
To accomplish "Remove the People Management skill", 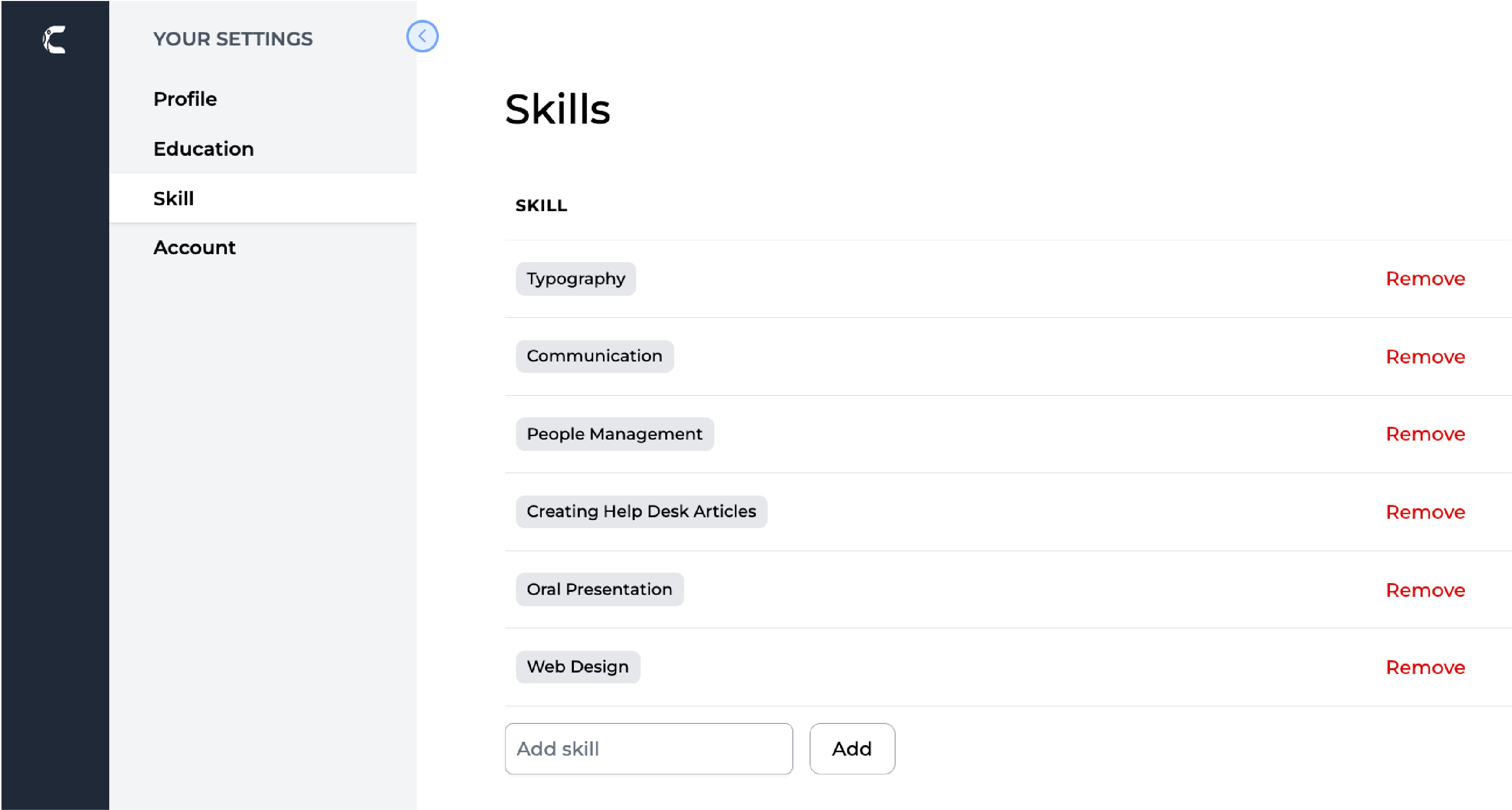I will pyautogui.click(x=1425, y=434).
